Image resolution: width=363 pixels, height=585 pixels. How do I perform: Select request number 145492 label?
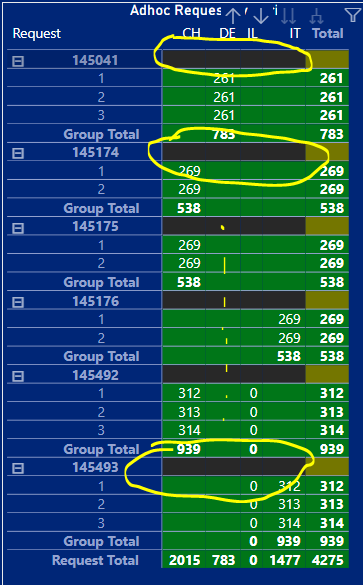(x=96, y=375)
